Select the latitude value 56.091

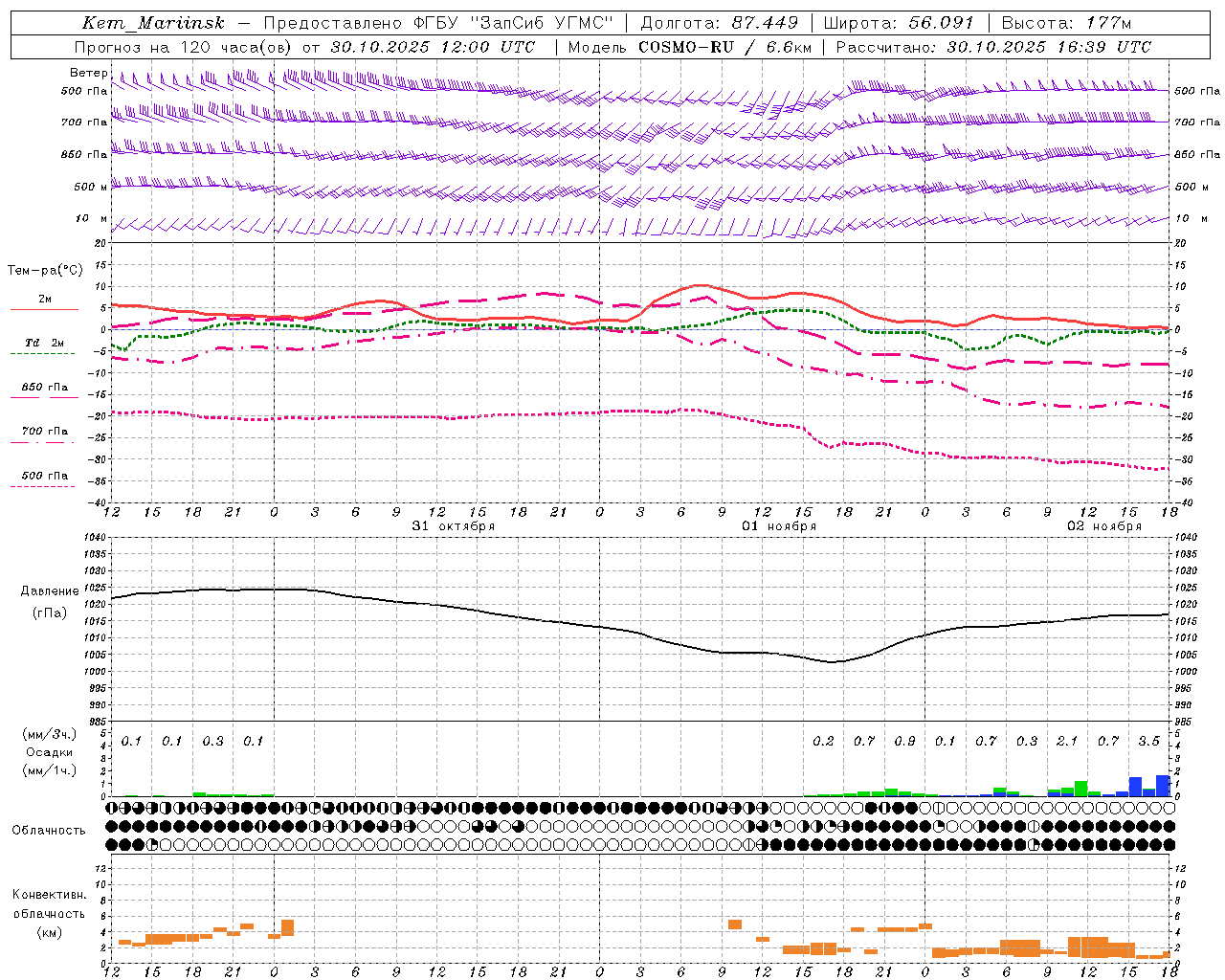point(941,23)
